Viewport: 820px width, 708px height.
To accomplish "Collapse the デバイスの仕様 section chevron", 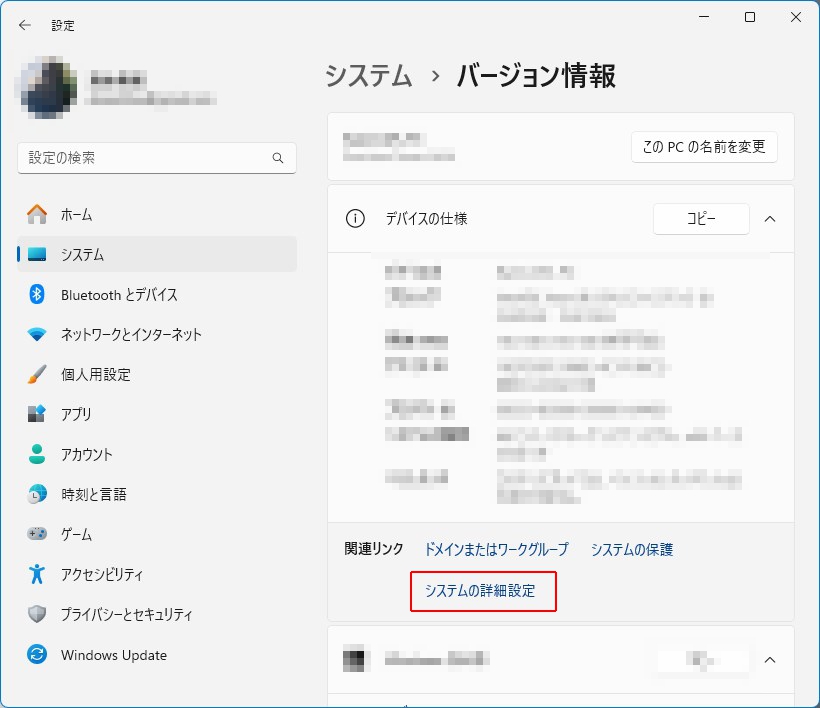I will click(x=770, y=219).
